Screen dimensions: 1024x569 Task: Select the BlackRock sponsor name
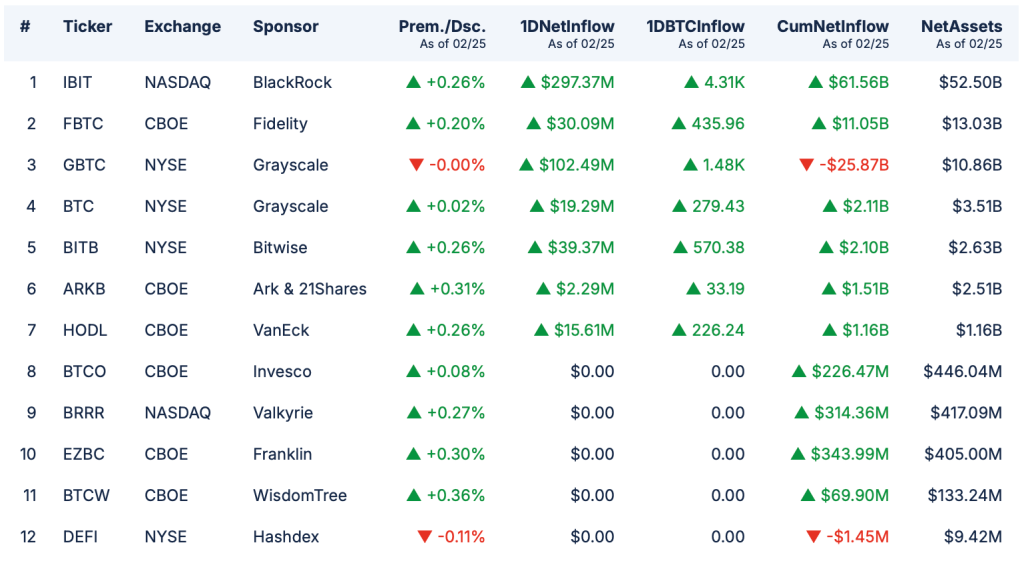coord(292,82)
